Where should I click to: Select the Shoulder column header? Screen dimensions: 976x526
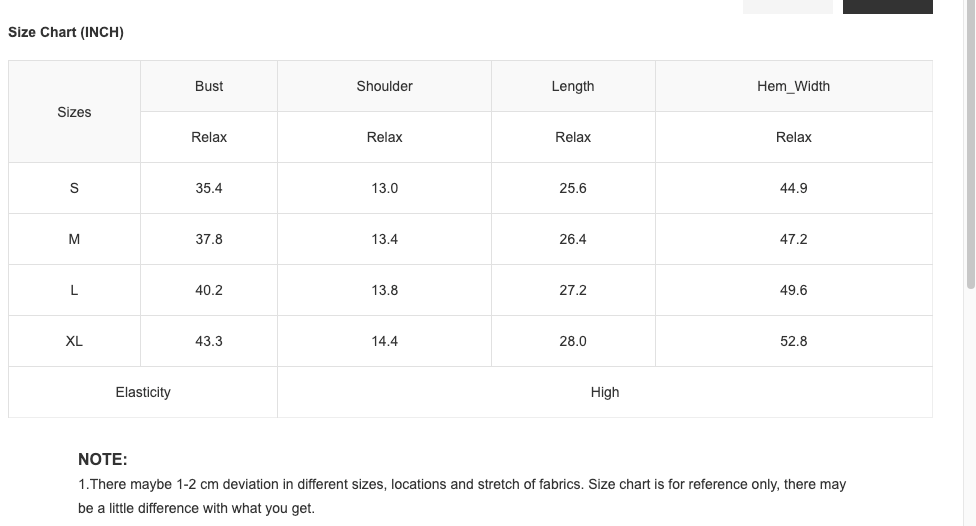point(384,86)
